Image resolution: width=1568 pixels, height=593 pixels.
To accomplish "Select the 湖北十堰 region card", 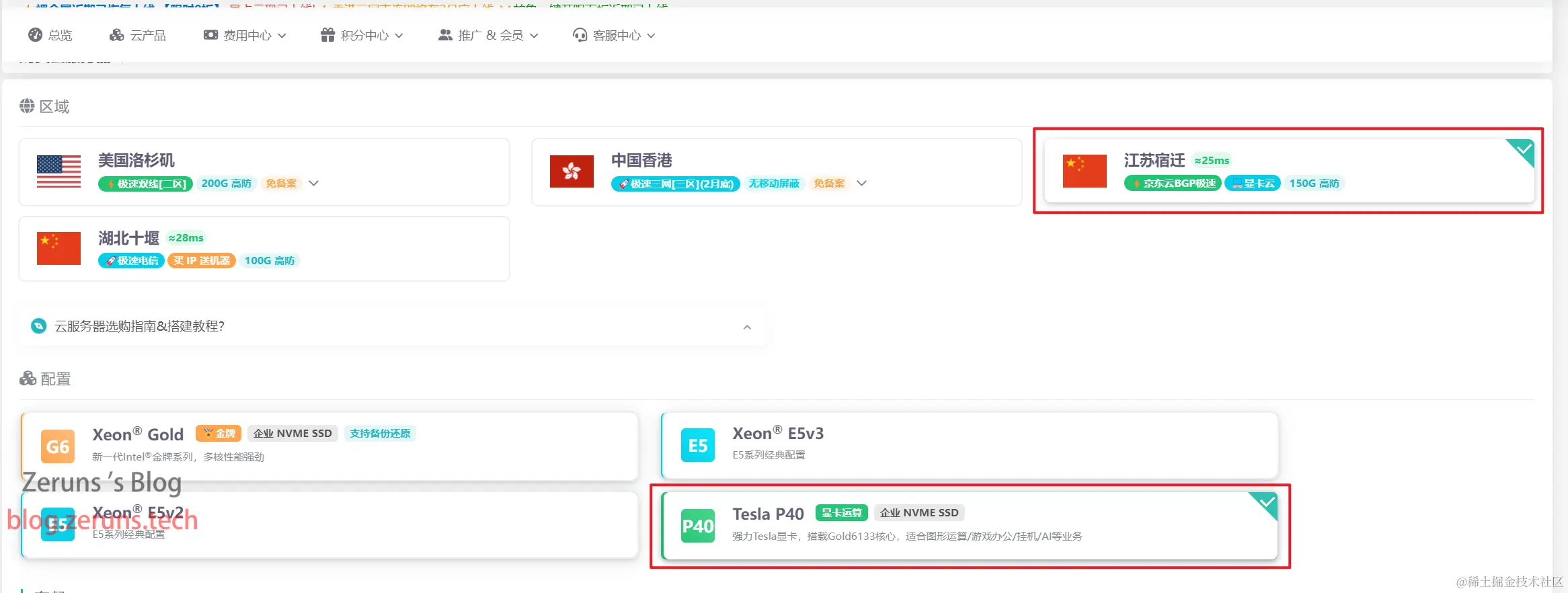I will pos(264,249).
